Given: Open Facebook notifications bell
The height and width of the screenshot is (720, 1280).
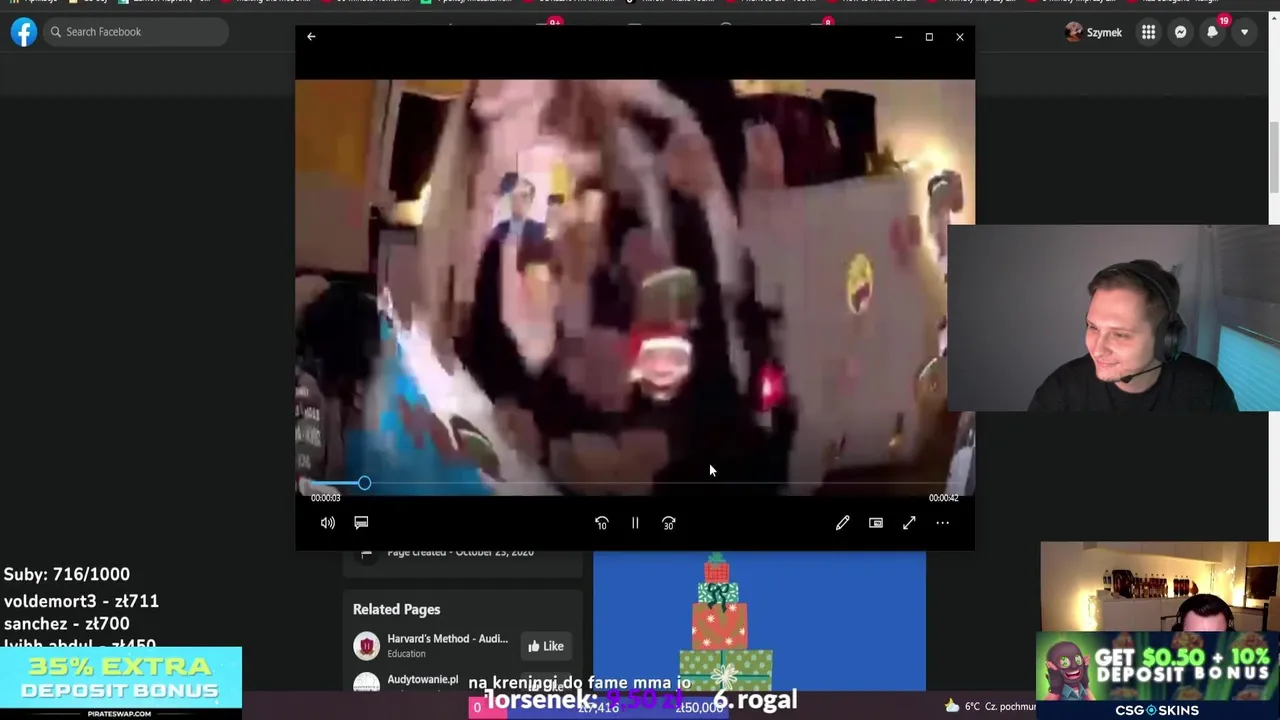Looking at the screenshot, I should coord(1212,32).
